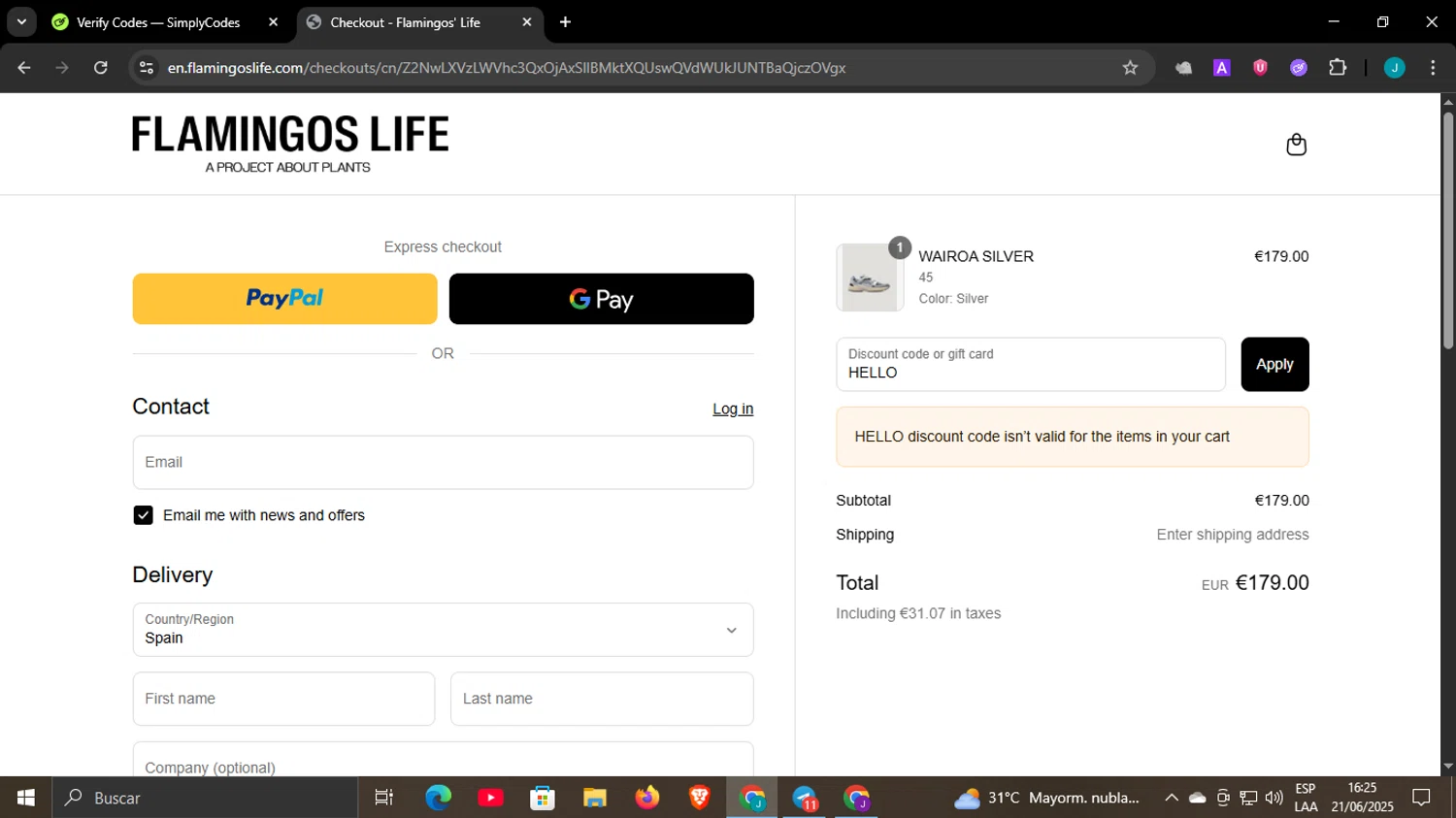Close the Verify Codes SimplyCodes tab
Image resolution: width=1456 pixels, height=818 pixels.
pyautogui.click(x=273, y=22)
